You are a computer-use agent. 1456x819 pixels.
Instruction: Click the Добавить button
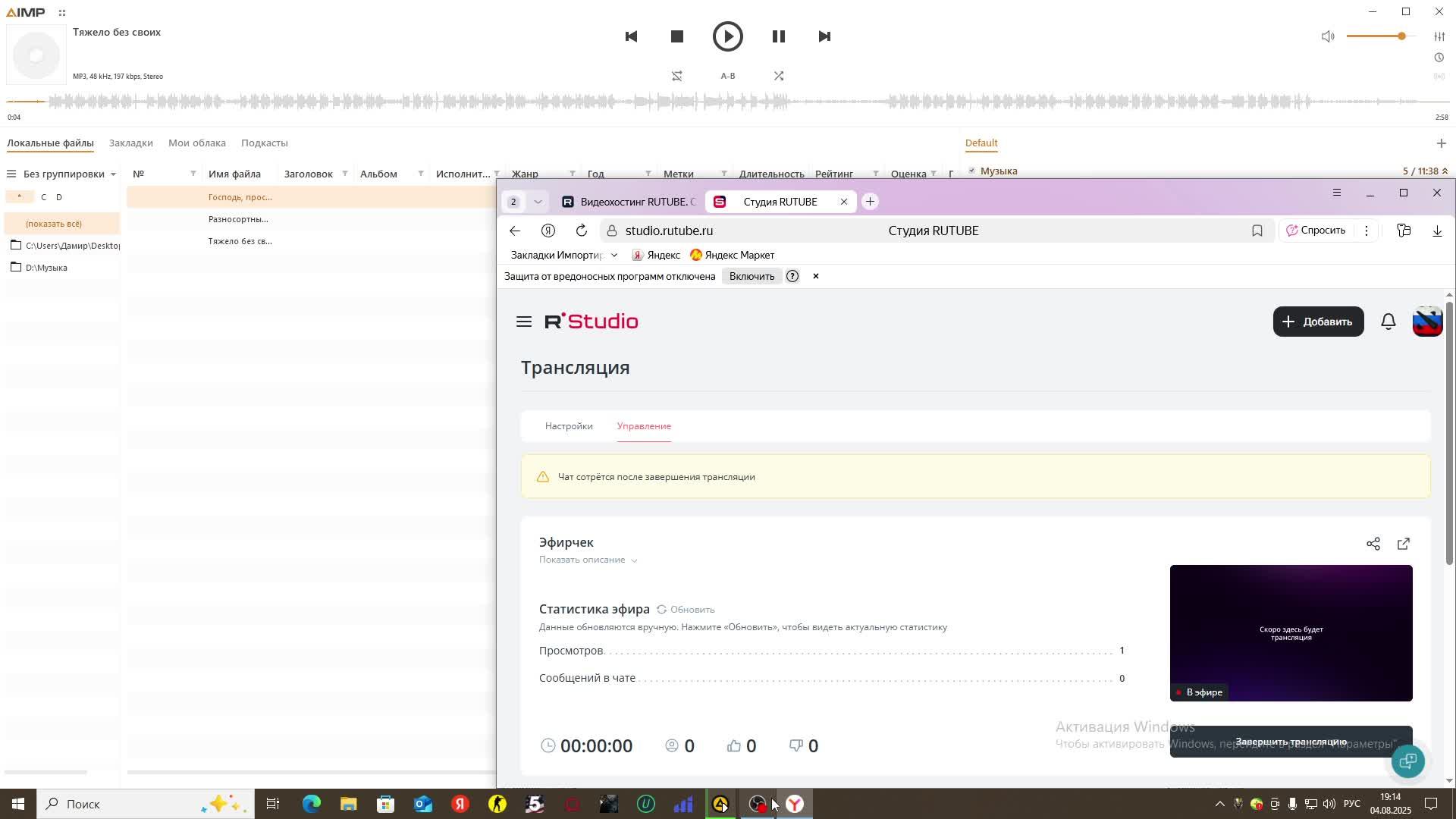click(x=1317, y=322)
